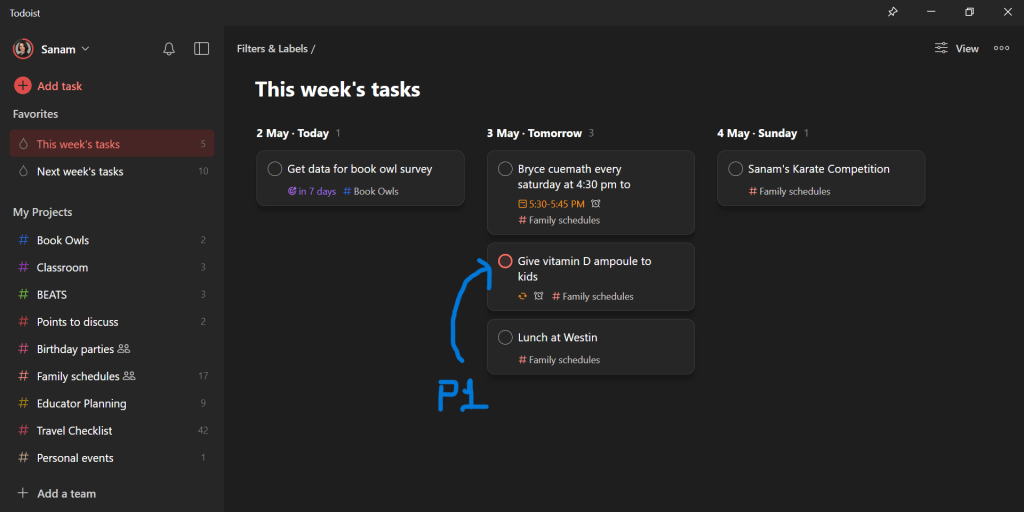The image size is (1024, 512).
Task: Pin the window using the pin icon
Action: 892,12
